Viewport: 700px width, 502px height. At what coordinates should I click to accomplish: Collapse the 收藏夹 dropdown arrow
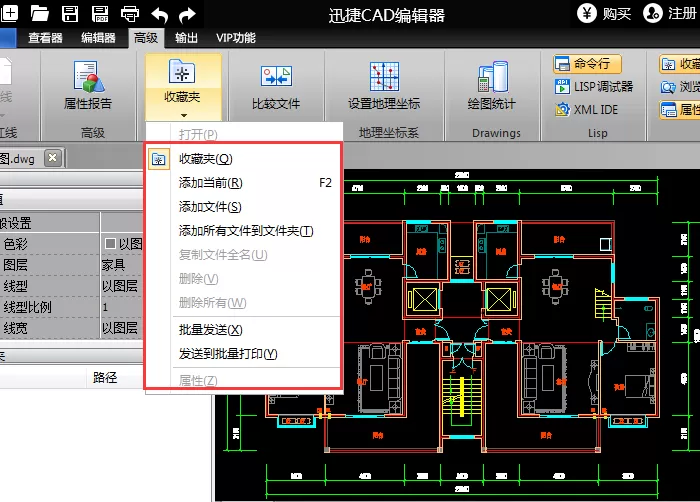(x=183, y=115)
